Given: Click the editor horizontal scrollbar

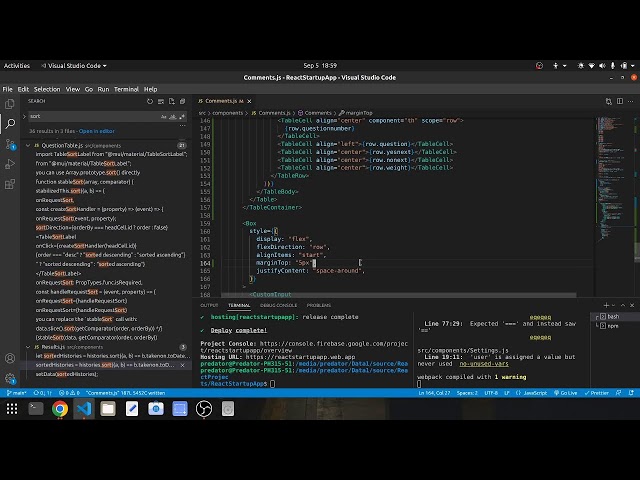Looking at the screenshot, I should click(398, 295).
